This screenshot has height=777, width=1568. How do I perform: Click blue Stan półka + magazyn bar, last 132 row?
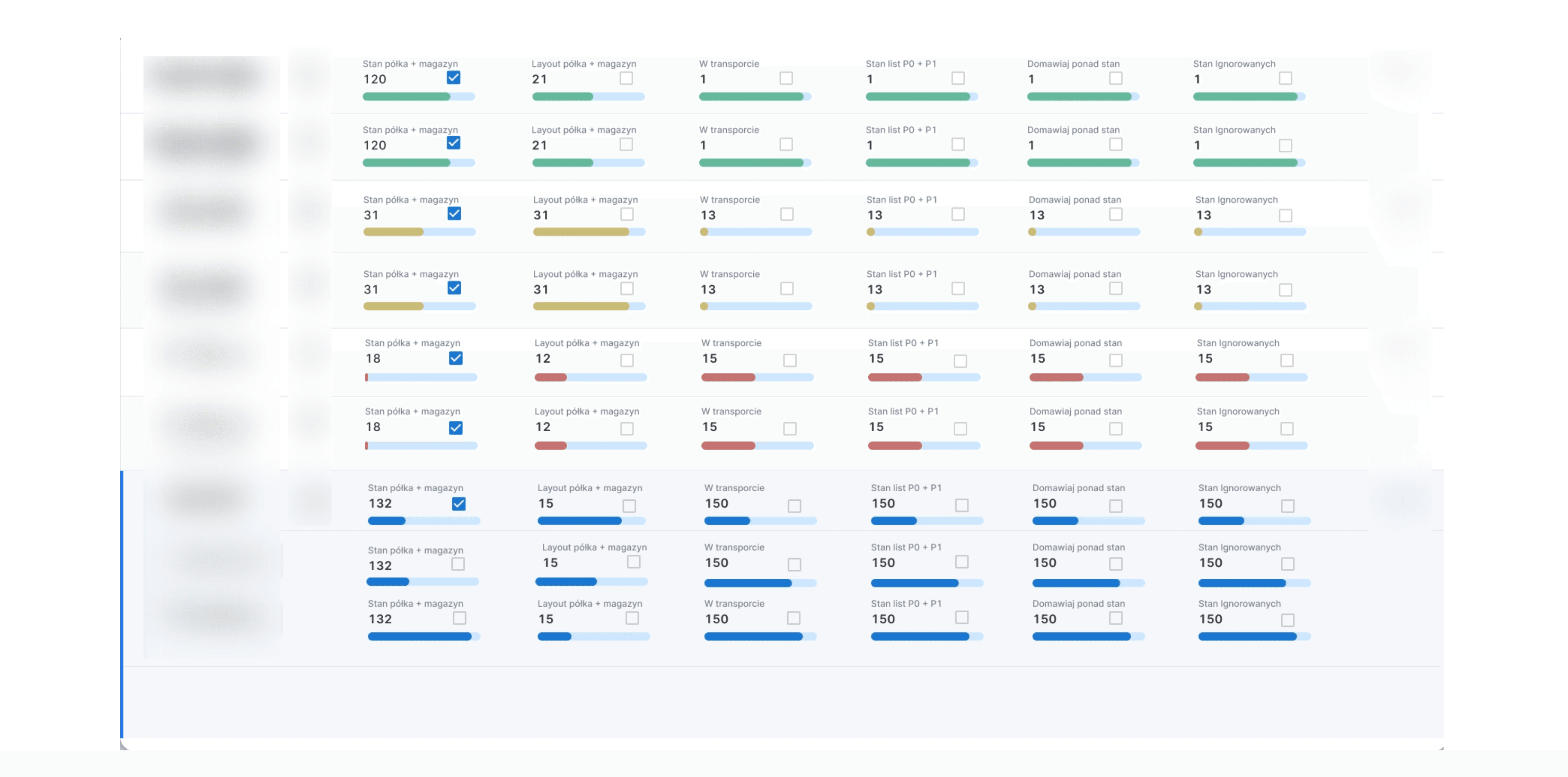[x=424, y=636]
